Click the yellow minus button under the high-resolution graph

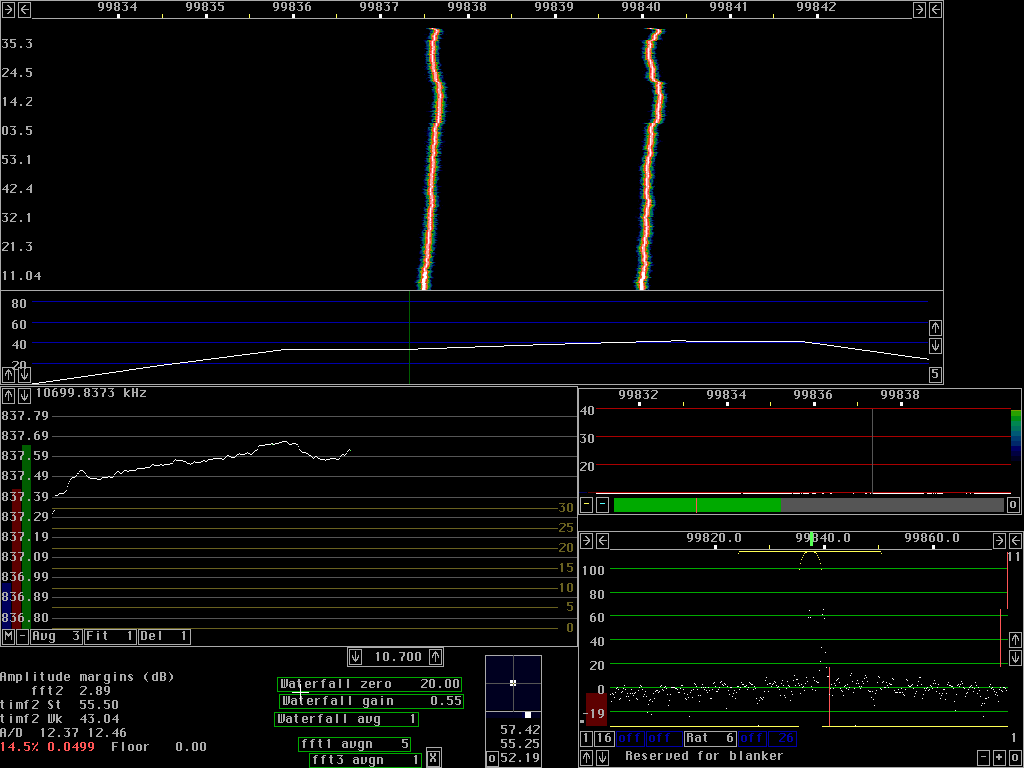pyautogui.click(x=586, y=505)
